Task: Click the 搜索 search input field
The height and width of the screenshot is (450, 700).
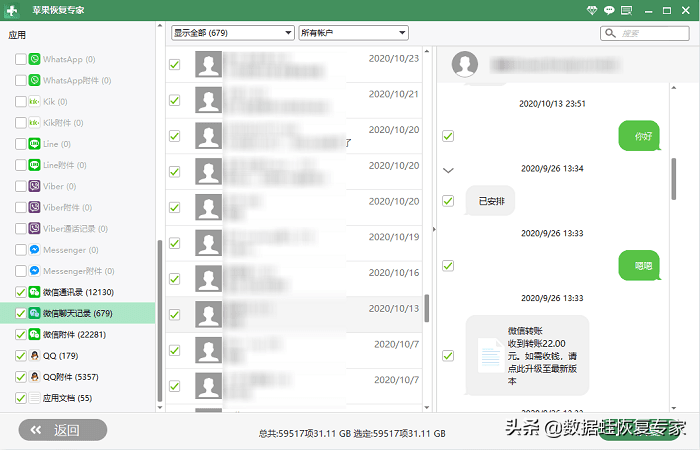Action: click(x=645, y=33)
